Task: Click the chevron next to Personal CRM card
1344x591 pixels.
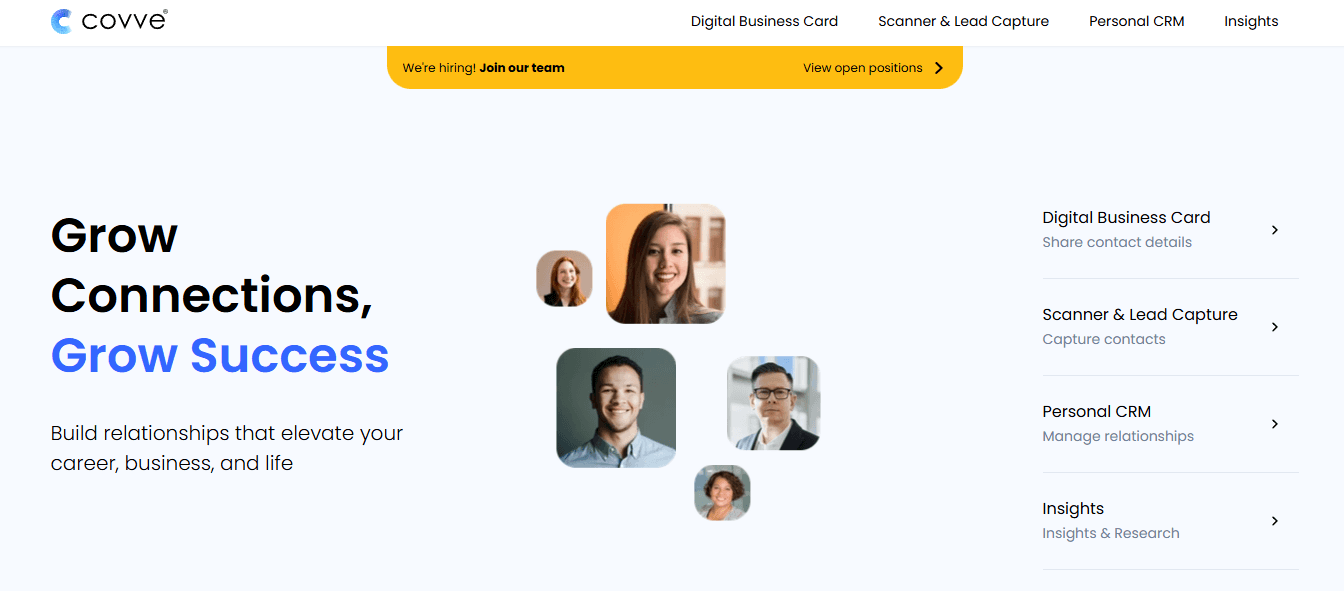Action: tap(1275, 424)
